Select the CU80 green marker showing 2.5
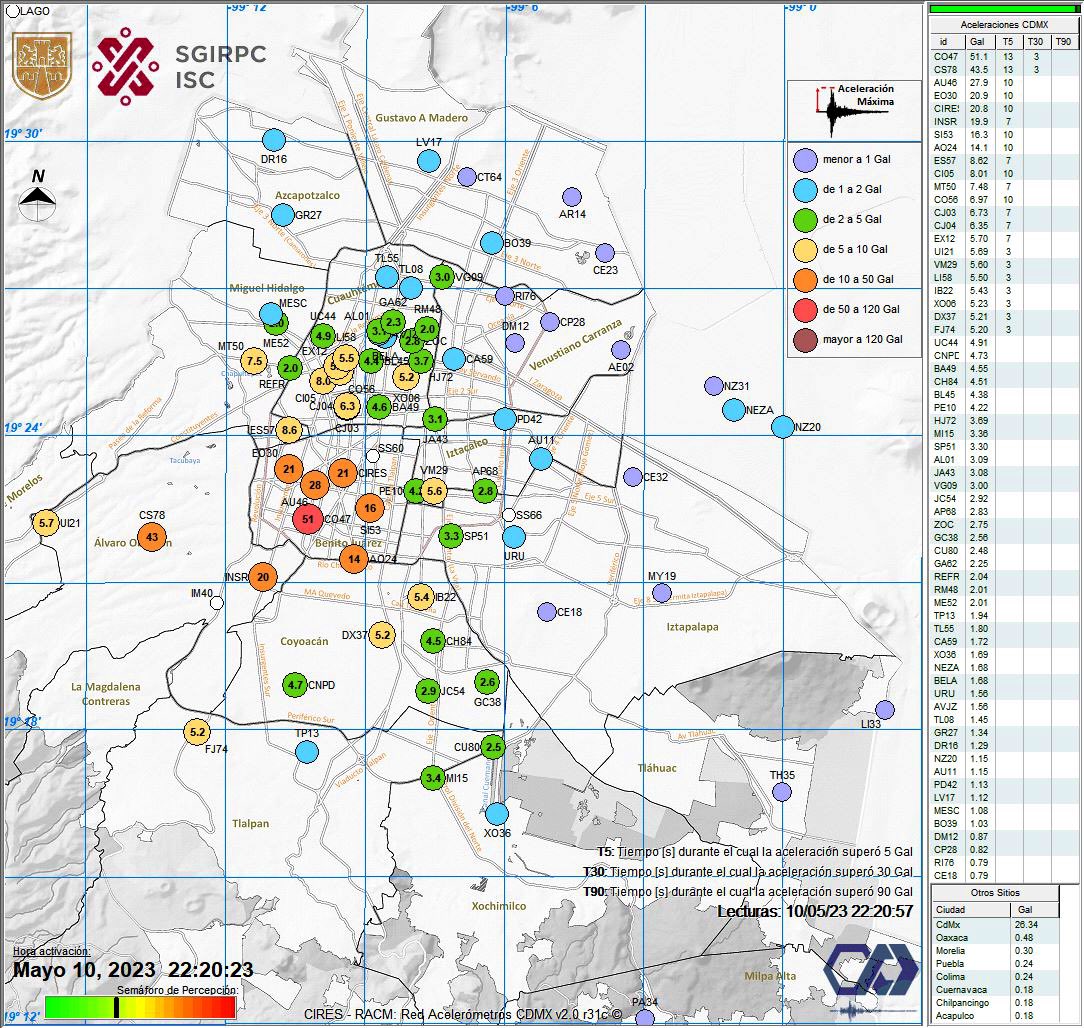The image size is (1084, 1028). click(493, 747)
